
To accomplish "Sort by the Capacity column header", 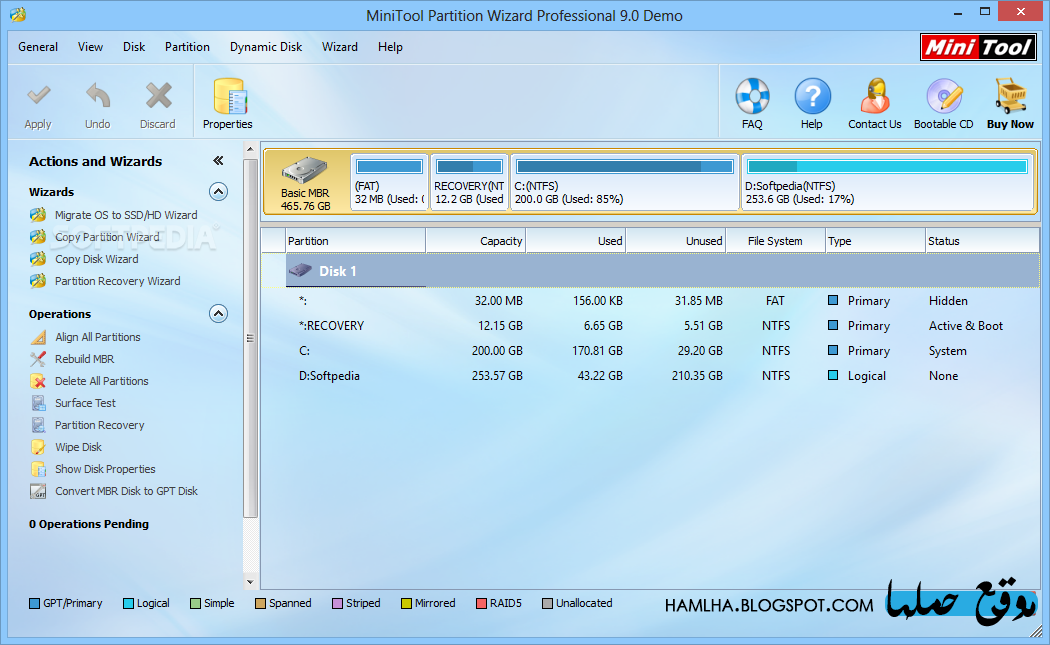I will (475, 241).
